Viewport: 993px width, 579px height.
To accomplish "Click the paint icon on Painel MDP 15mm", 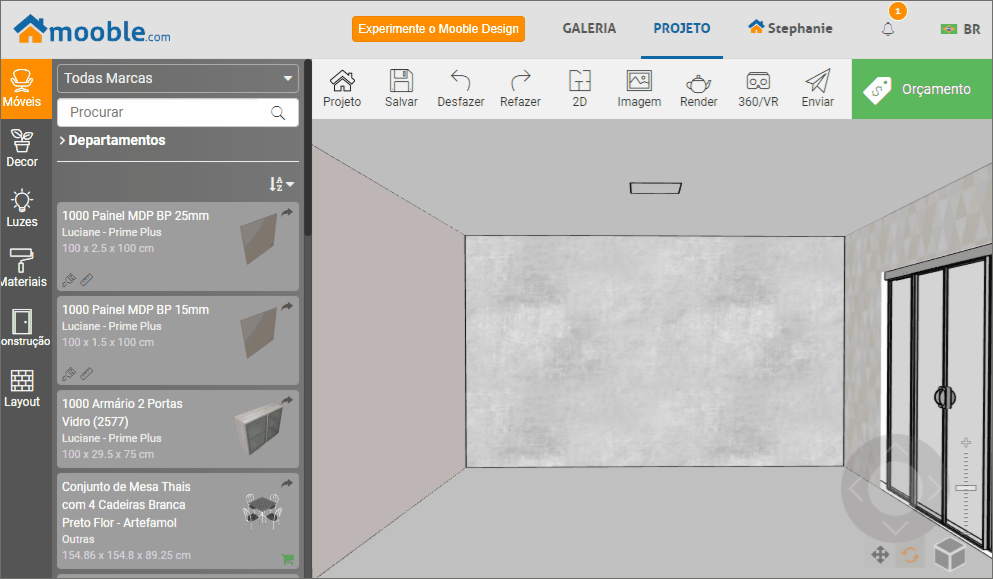I will point(68,374).
